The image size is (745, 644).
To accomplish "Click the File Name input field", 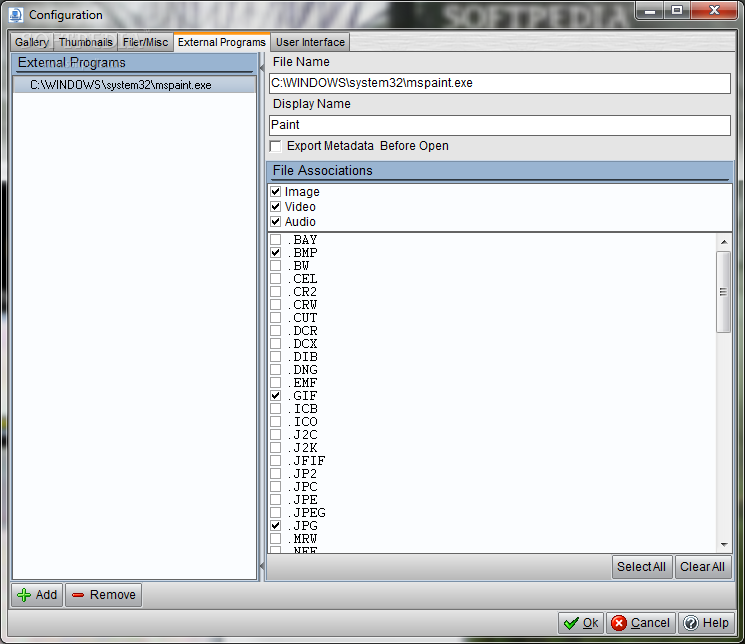I will [x=499, y=83].
